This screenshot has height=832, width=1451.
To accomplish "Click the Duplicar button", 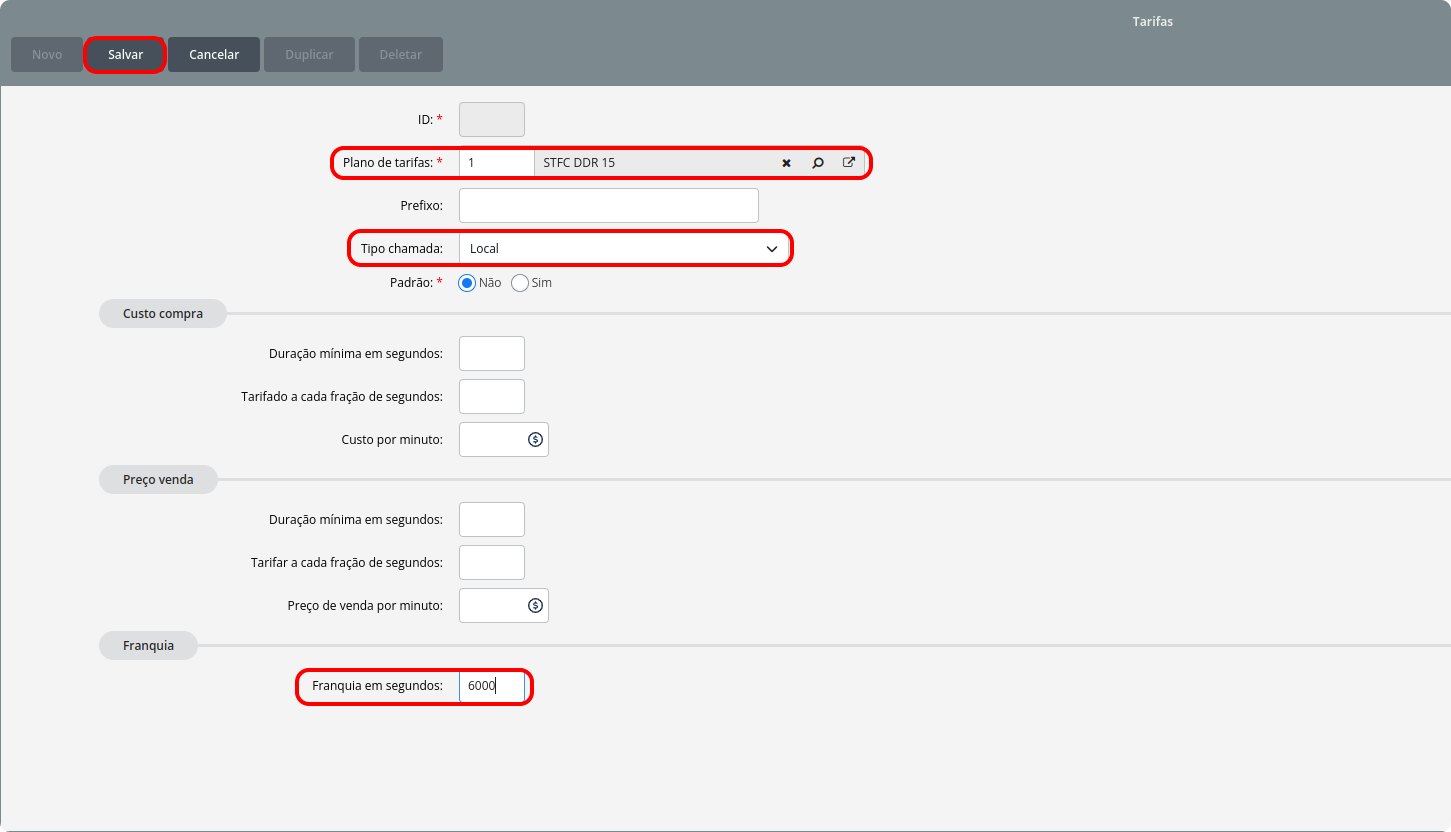I will pyautogui.click(x=310, y=54).
